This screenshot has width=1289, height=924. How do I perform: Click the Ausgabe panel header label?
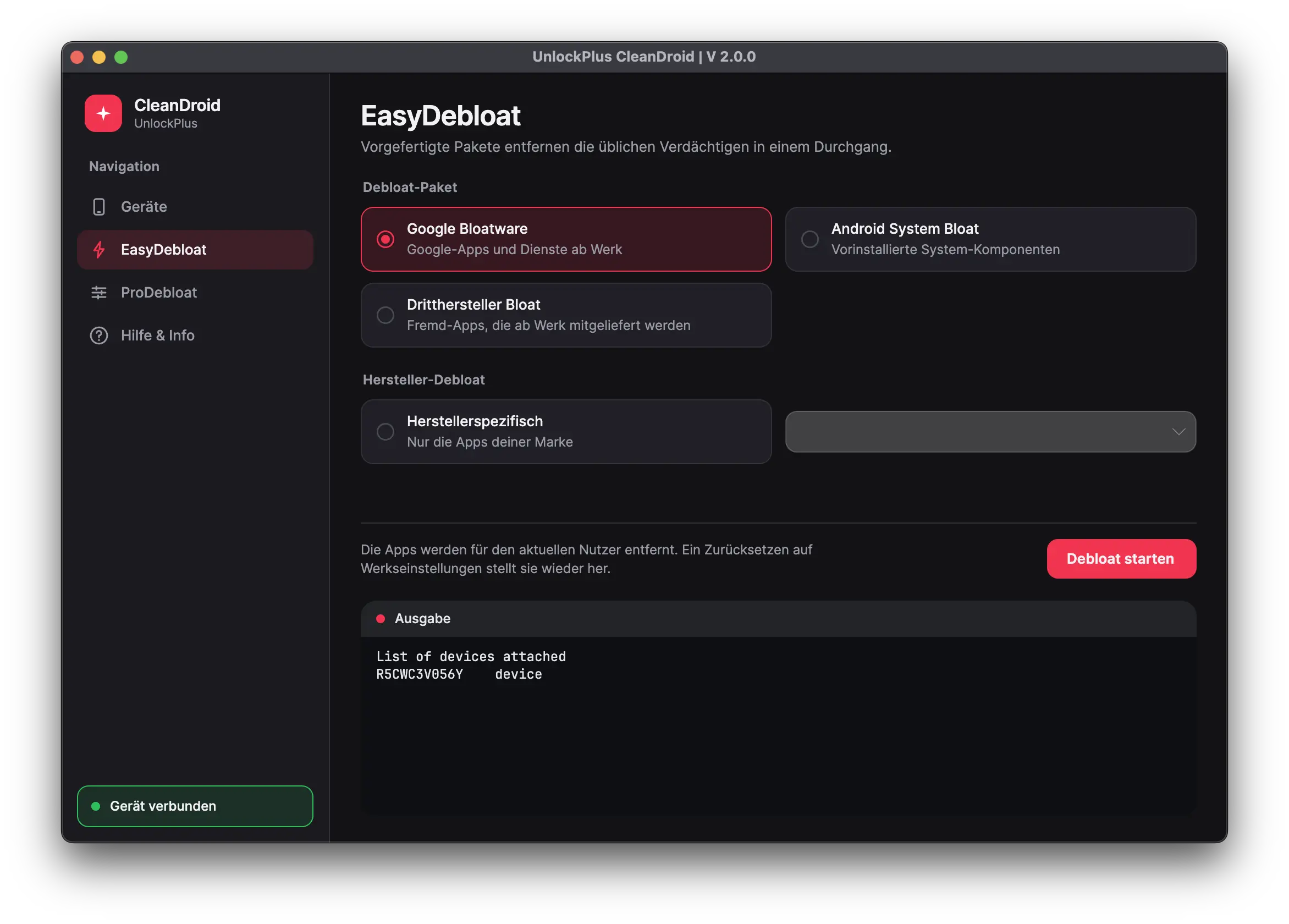[x=422, y=618]
